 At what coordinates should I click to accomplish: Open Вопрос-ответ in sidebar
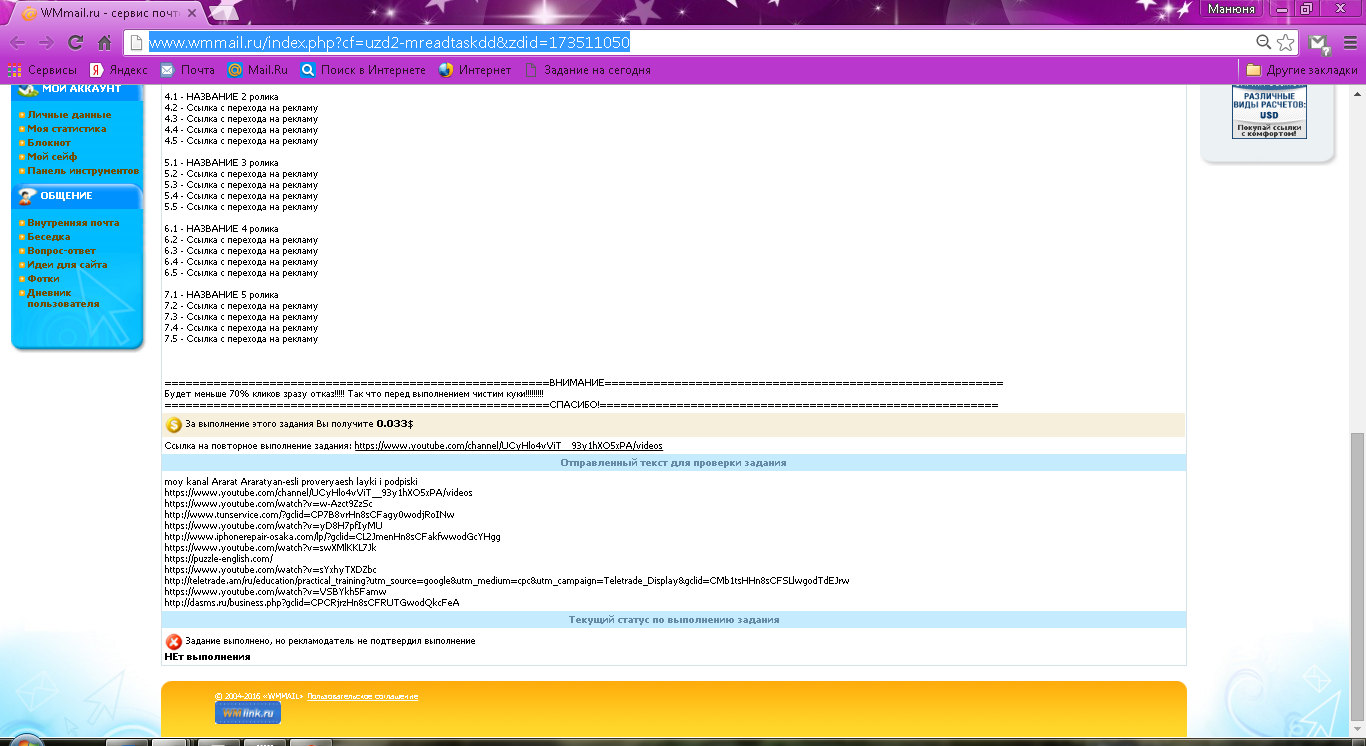pyautogui.click(x=61, y=251)
